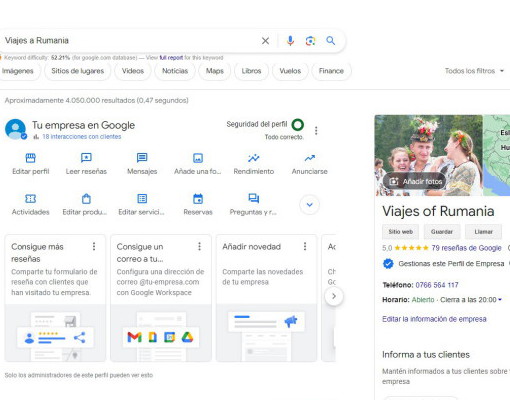
Task: Open the full report keyword link
Action: [171, 58]
